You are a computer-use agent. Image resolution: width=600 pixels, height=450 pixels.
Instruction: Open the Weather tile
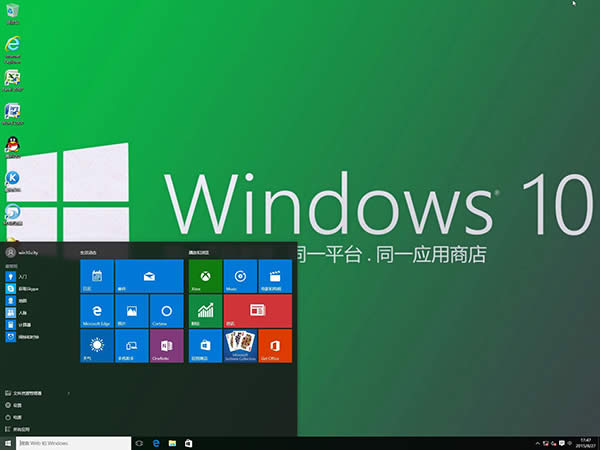point(96,345)
